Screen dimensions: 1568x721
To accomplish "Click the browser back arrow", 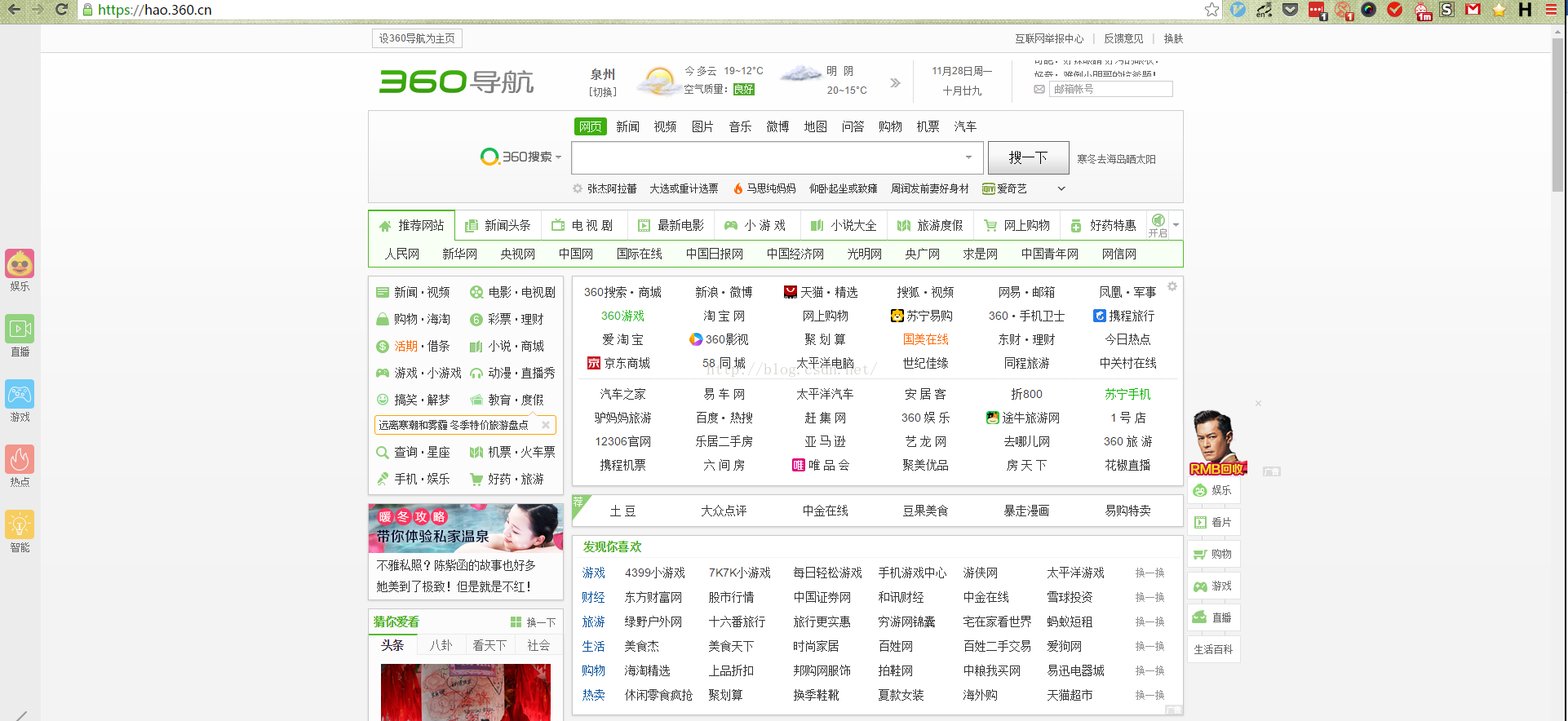I will coord(14,9).
